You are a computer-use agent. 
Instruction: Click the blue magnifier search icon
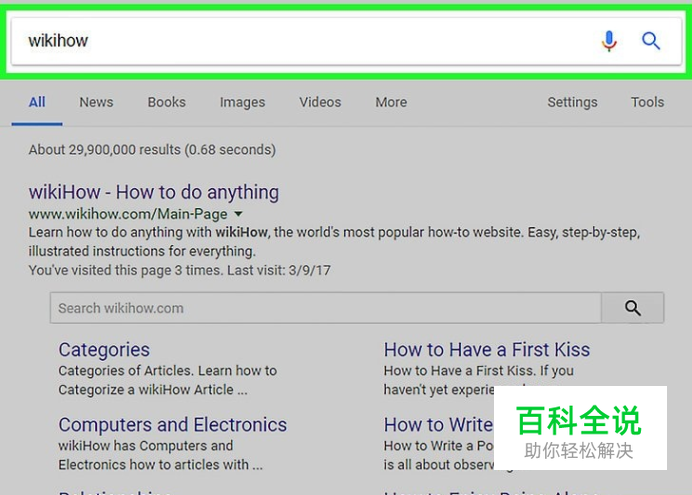[x=651, y=41]
